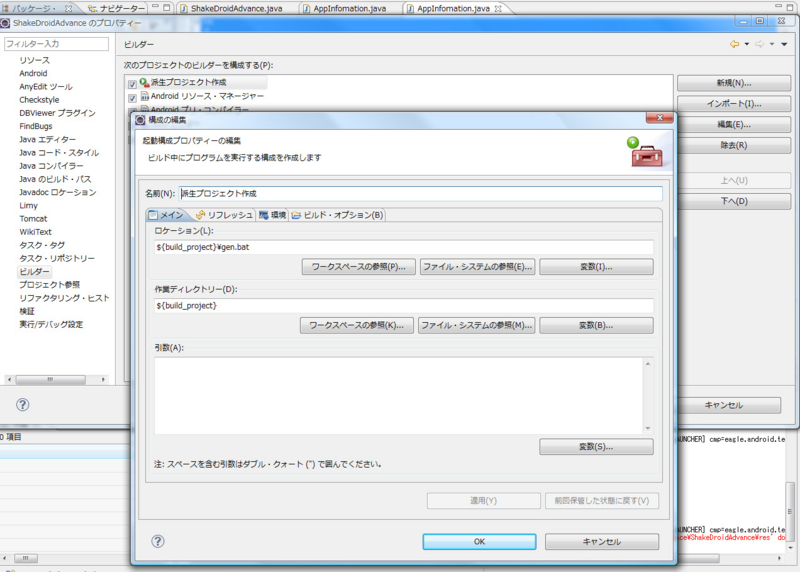The width and height of the screenshot is (800, 572).
Task: Toggle checkbox for Android リソース・マネージャー builder
Action: (x=133, y=97)
